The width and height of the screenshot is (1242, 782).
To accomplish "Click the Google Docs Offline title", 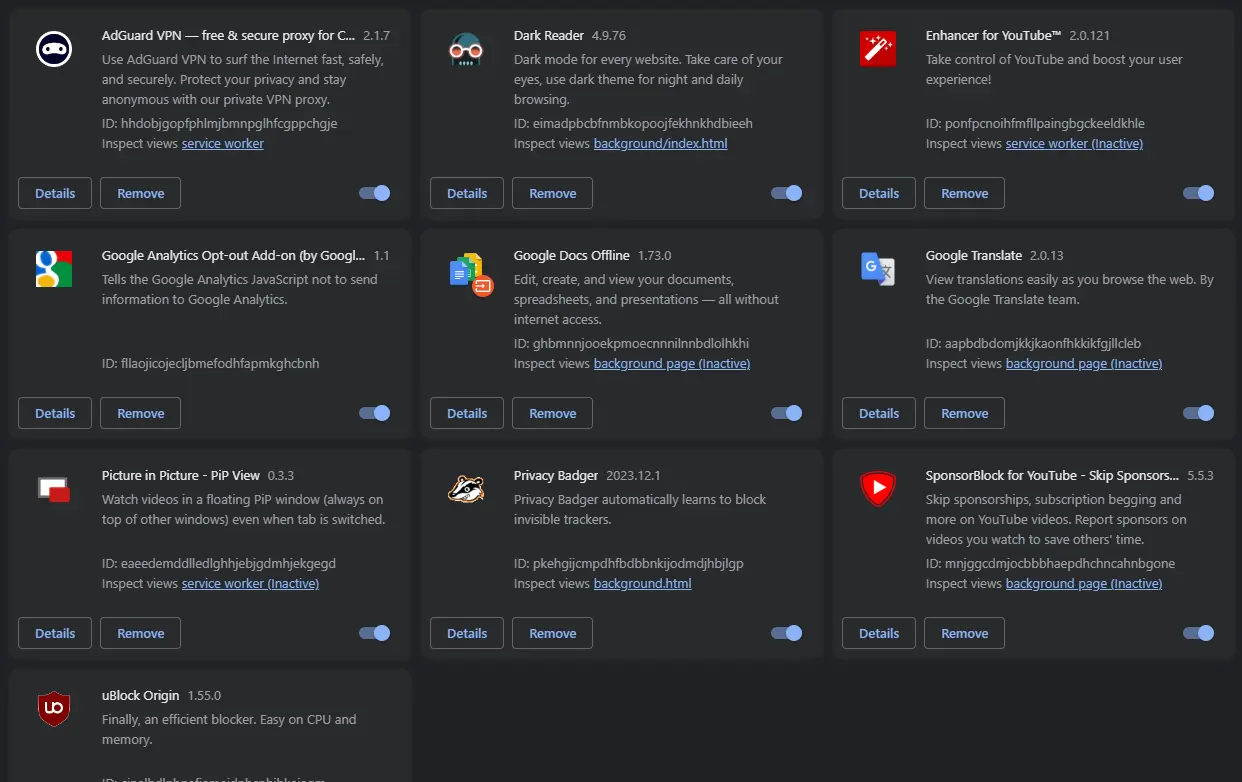I will point(571,255).
